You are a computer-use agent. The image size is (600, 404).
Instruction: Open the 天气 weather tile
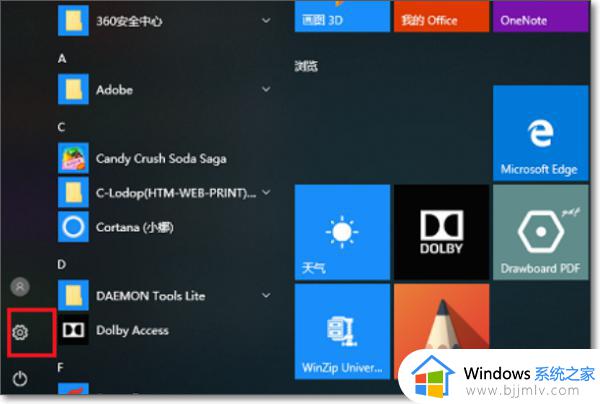(x=342, y=232)
